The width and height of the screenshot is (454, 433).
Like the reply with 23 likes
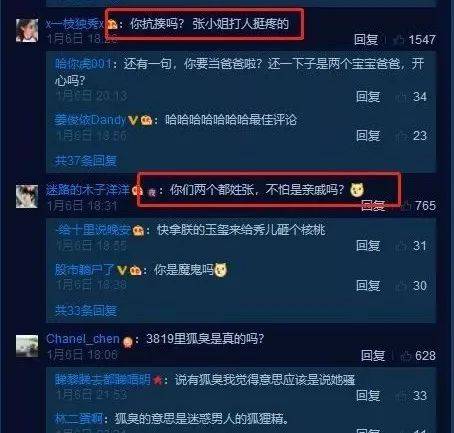(401, 136)
